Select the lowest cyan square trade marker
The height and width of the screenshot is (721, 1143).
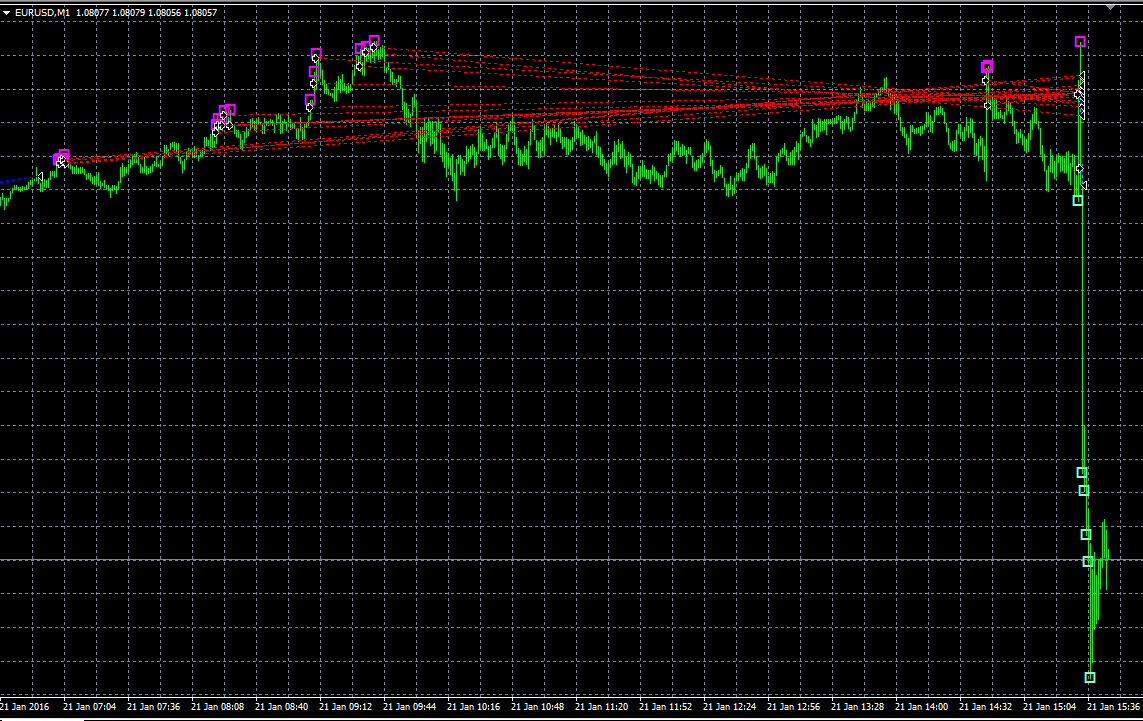click(1090, 677)
